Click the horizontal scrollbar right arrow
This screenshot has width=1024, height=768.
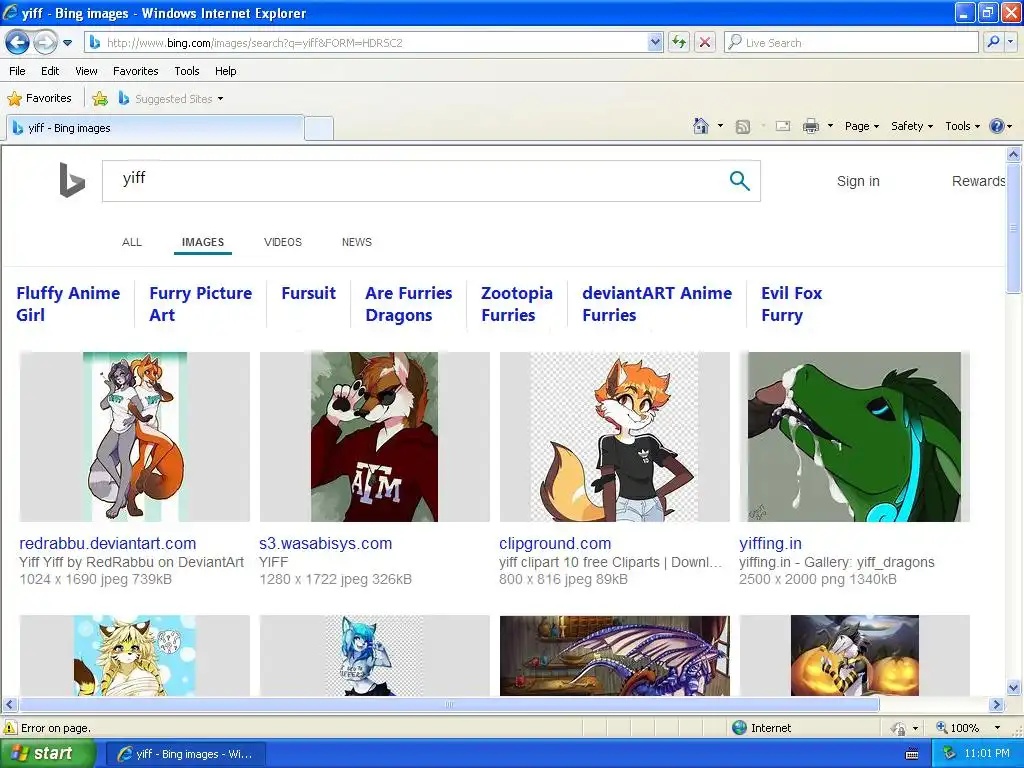point(996,705)
